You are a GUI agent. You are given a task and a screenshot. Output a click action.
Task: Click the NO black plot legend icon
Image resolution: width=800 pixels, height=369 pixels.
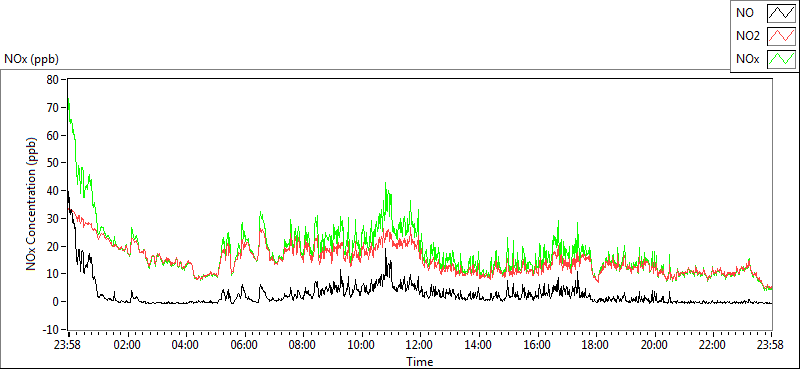coord(781,13)
